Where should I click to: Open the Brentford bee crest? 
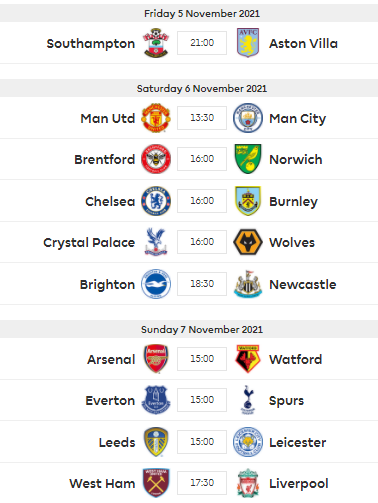156,159
